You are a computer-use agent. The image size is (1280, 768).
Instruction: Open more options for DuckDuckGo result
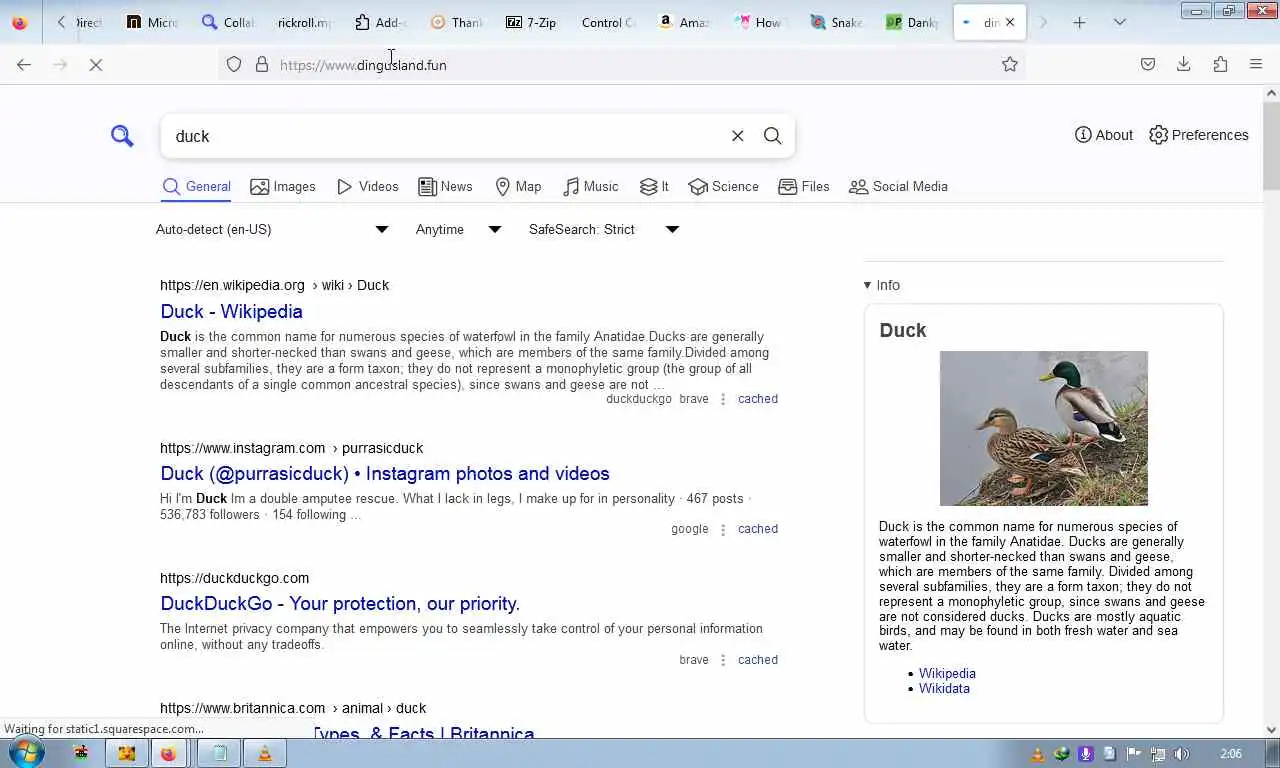pos(723,660)
